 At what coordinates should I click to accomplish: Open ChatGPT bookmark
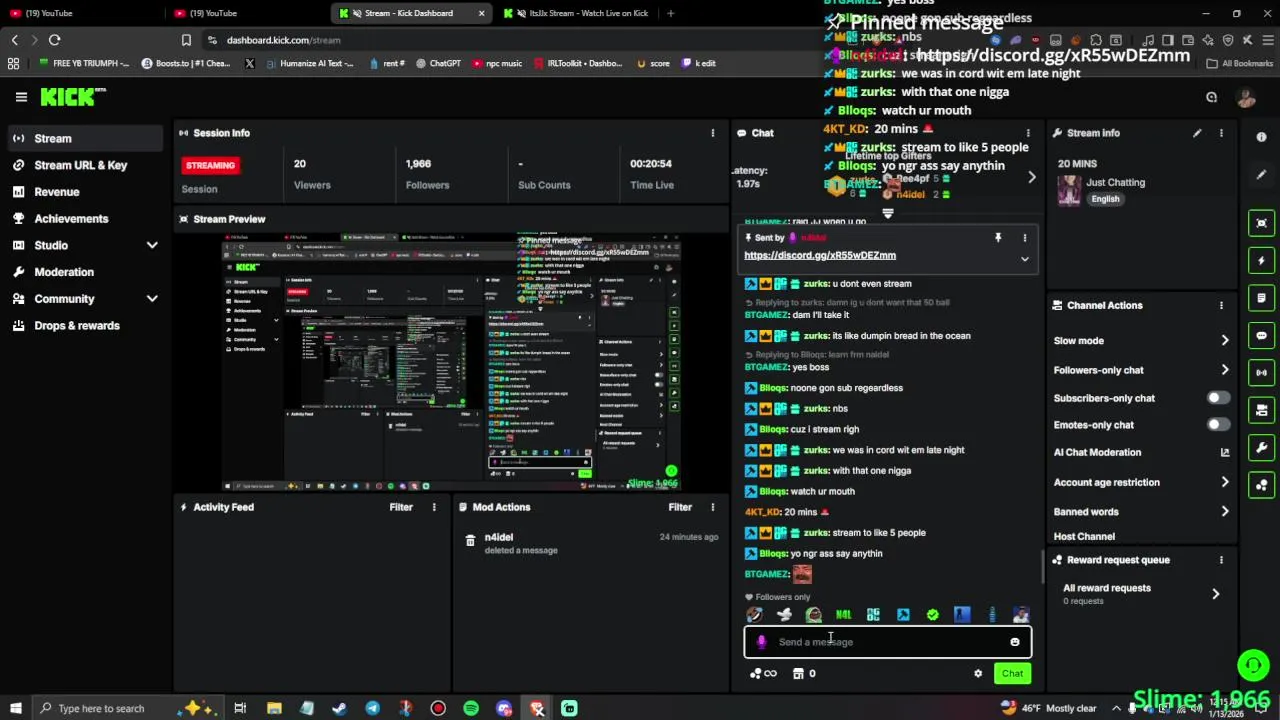pos(438,63)
